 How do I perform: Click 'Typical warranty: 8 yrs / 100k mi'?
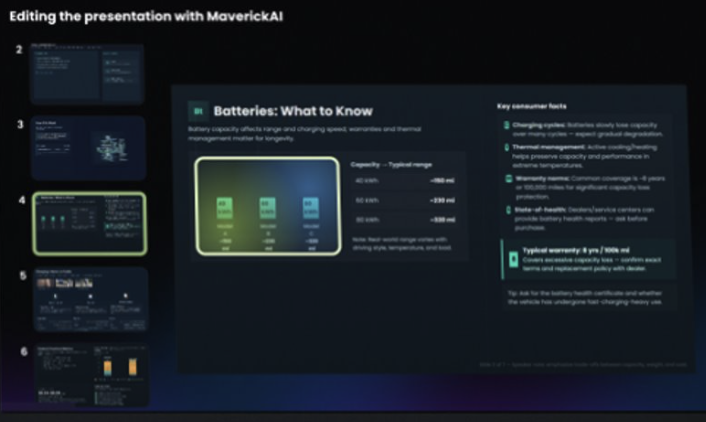click(x=576, y=250)
